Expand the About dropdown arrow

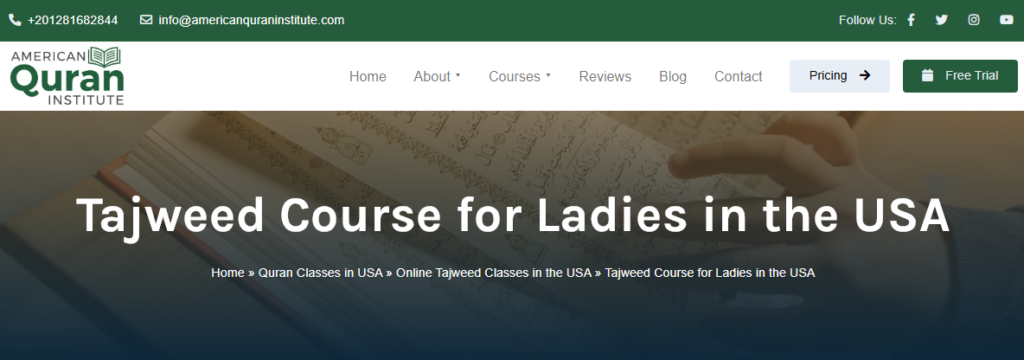click(458, 75)
